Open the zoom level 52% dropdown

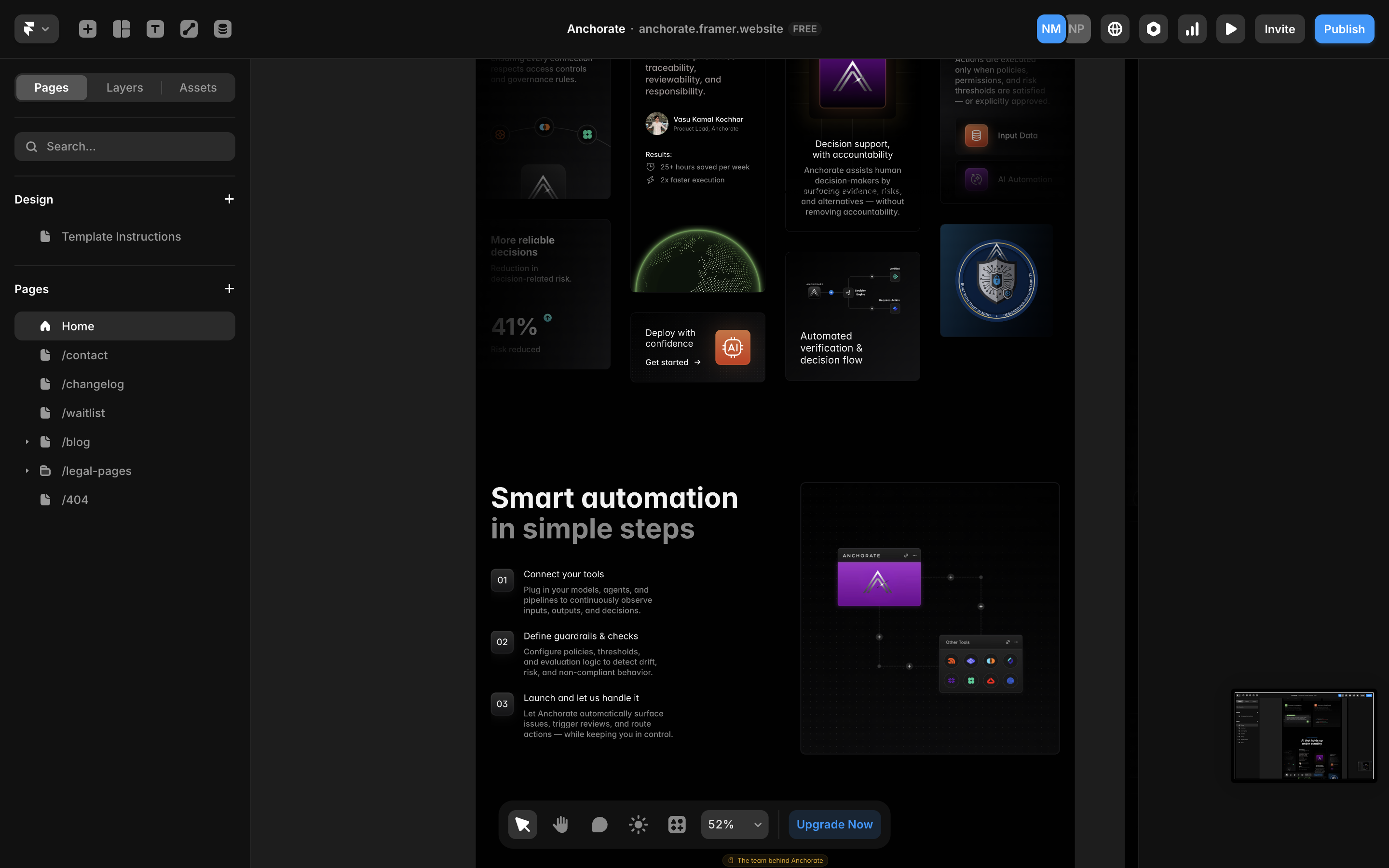[x=734, y=824]
